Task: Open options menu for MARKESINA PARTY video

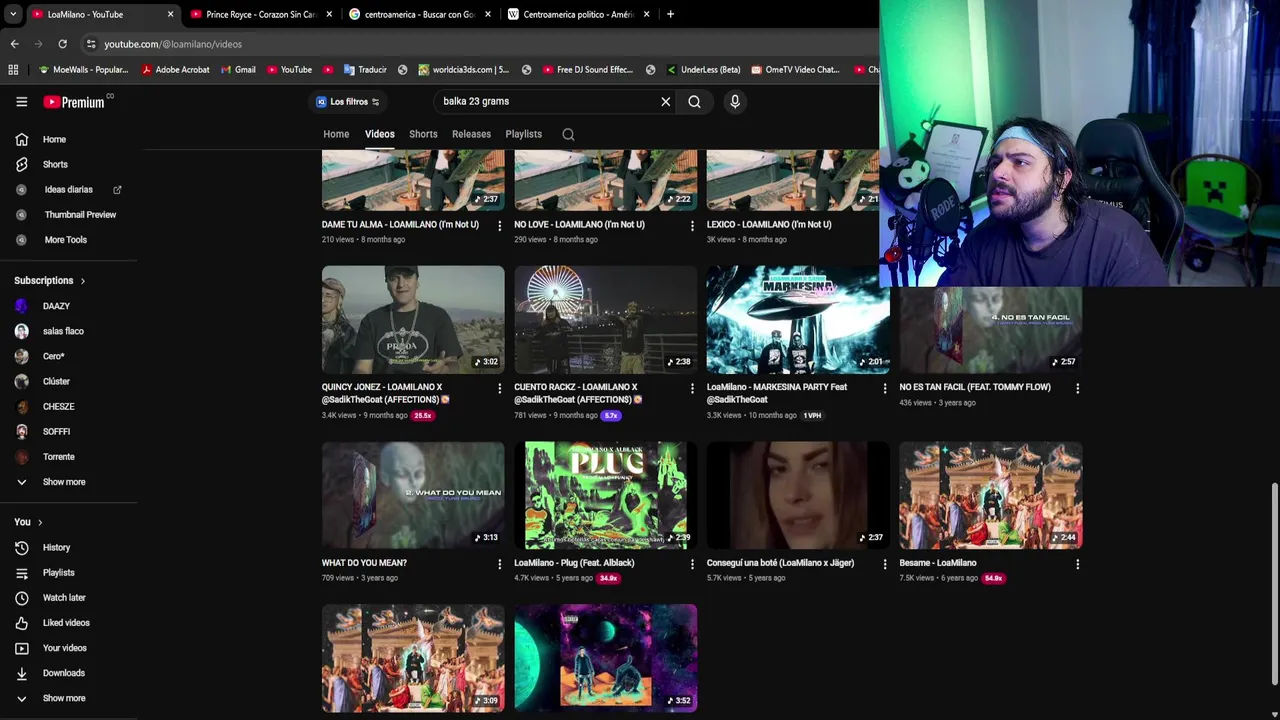Action: [x=884, y=387]
